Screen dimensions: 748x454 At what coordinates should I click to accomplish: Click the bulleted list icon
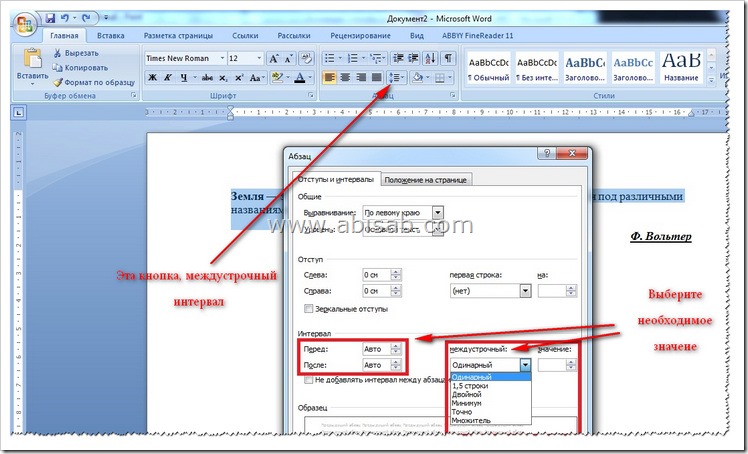(x=332, y=58)
